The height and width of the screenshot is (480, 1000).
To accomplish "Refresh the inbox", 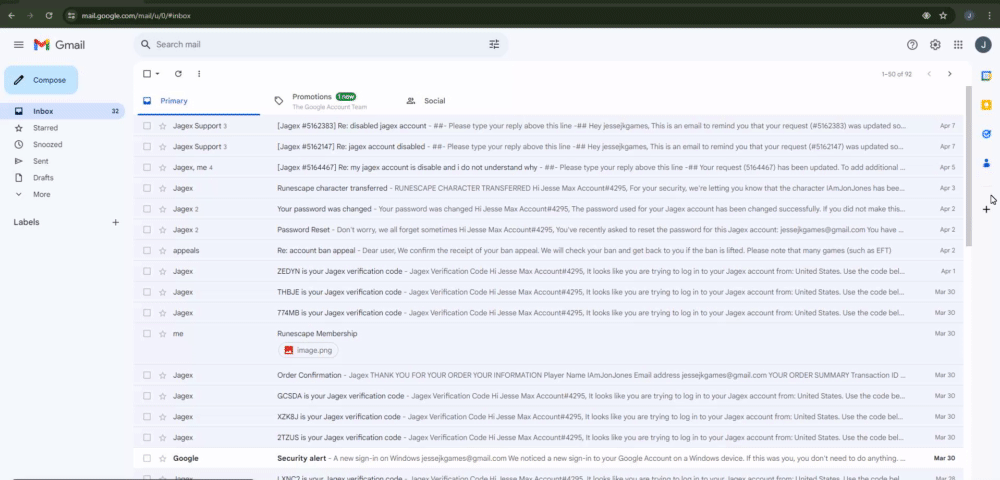I will [179, 74].
